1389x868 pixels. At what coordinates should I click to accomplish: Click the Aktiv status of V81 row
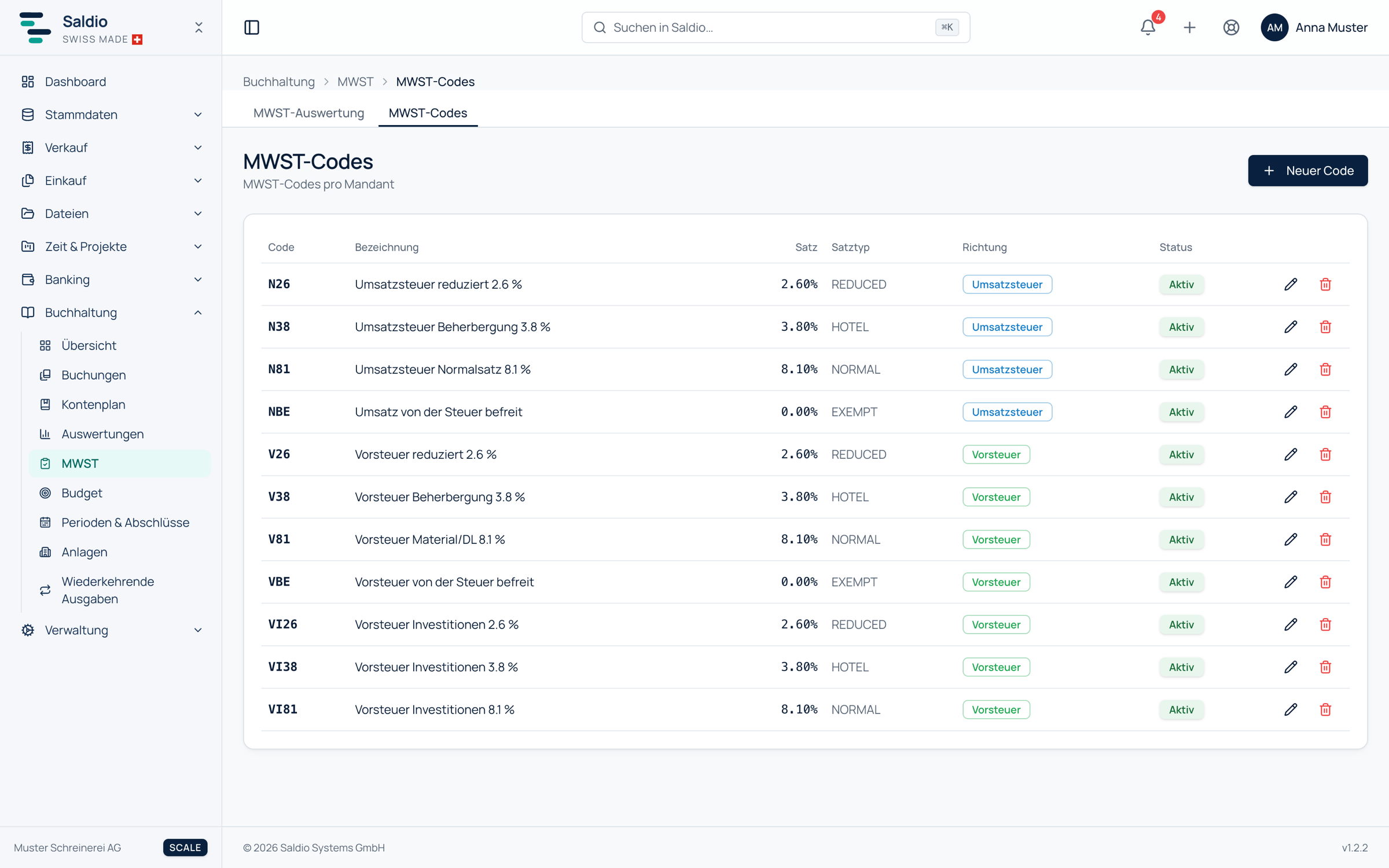click(1181, 539)
